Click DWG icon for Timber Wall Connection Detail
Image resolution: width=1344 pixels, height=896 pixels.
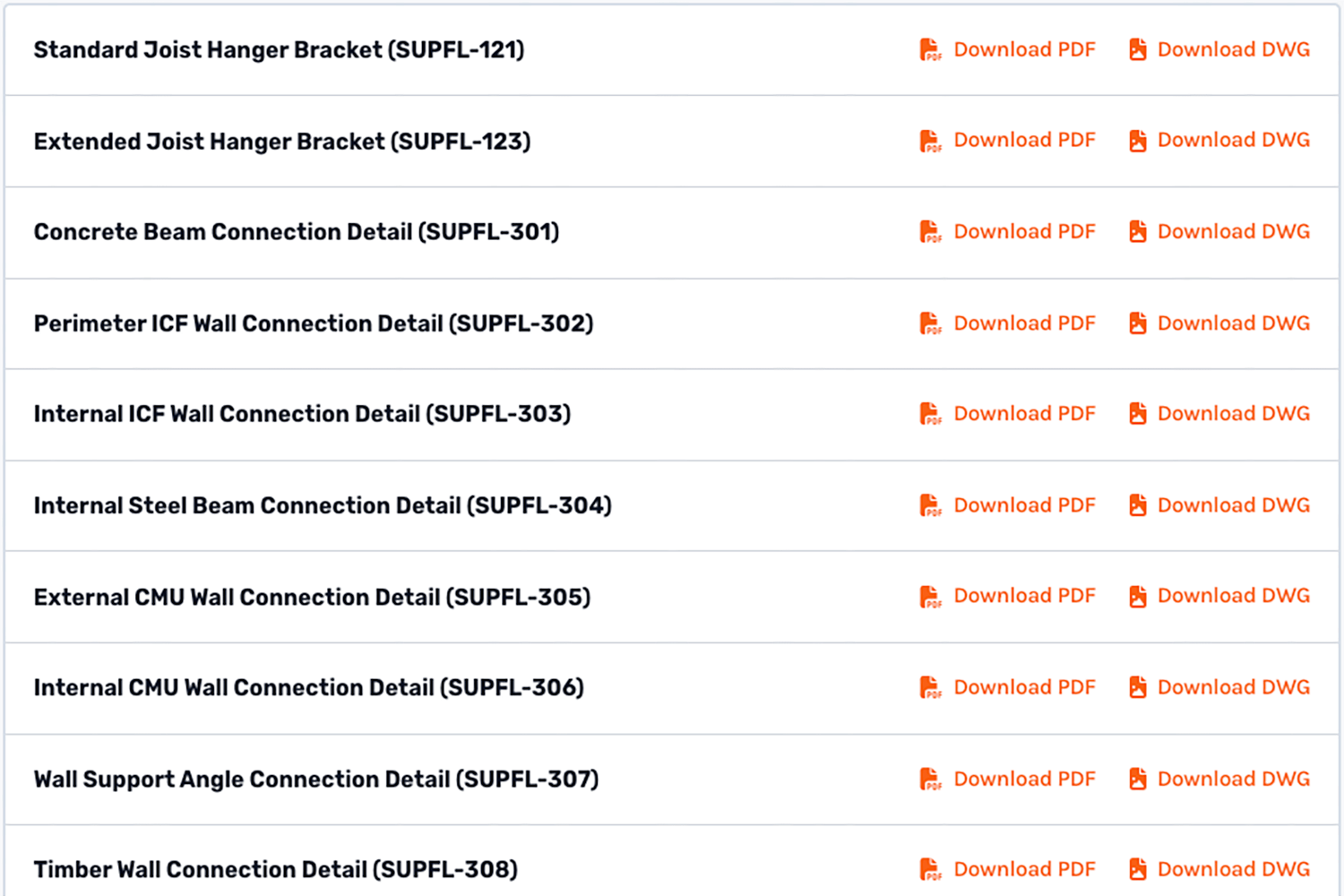pyautogui.click(x=1138, y=869)
